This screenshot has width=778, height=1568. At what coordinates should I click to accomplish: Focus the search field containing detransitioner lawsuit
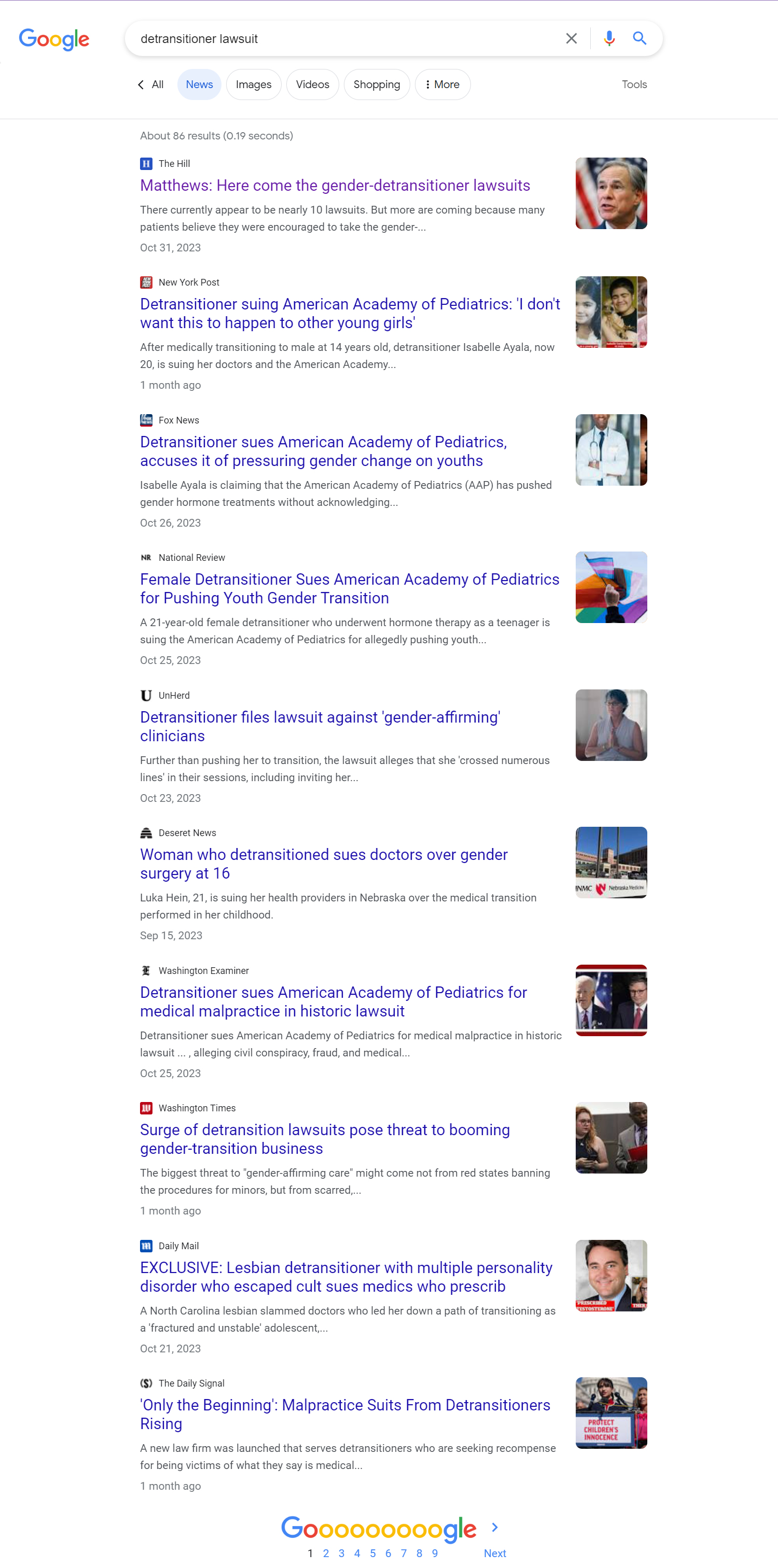(348, 39)
